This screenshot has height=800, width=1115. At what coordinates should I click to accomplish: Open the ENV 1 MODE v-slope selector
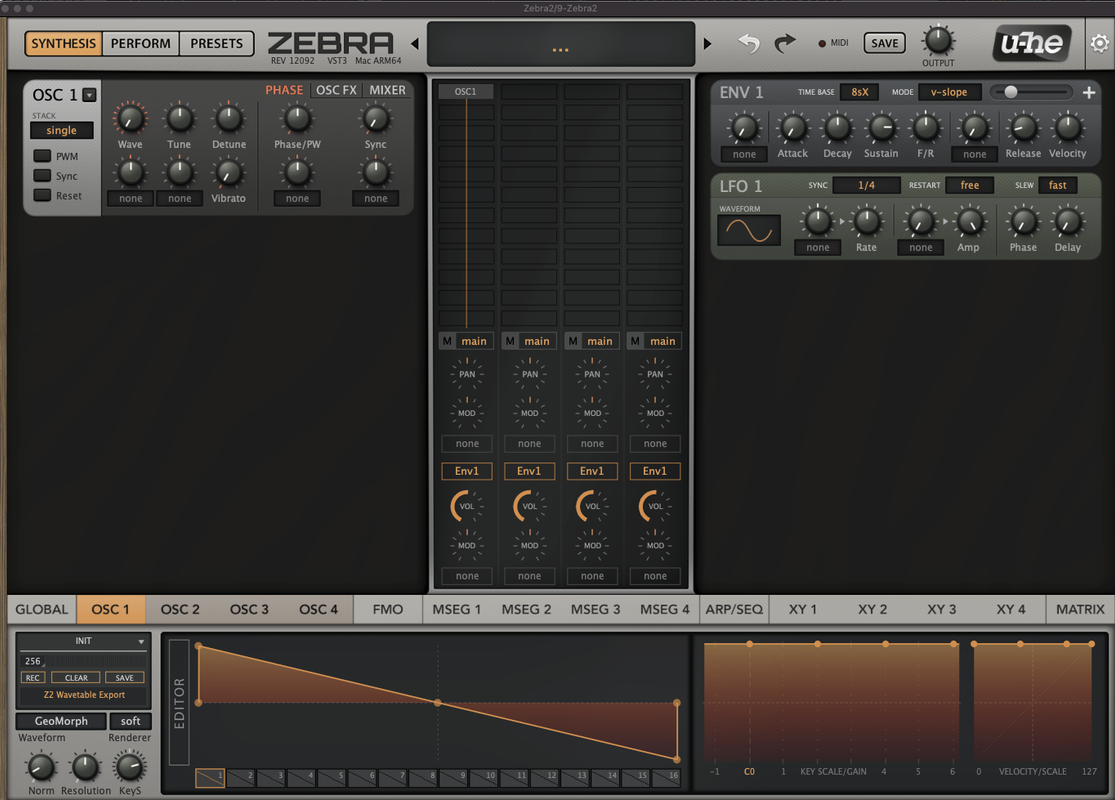point(949,92)
